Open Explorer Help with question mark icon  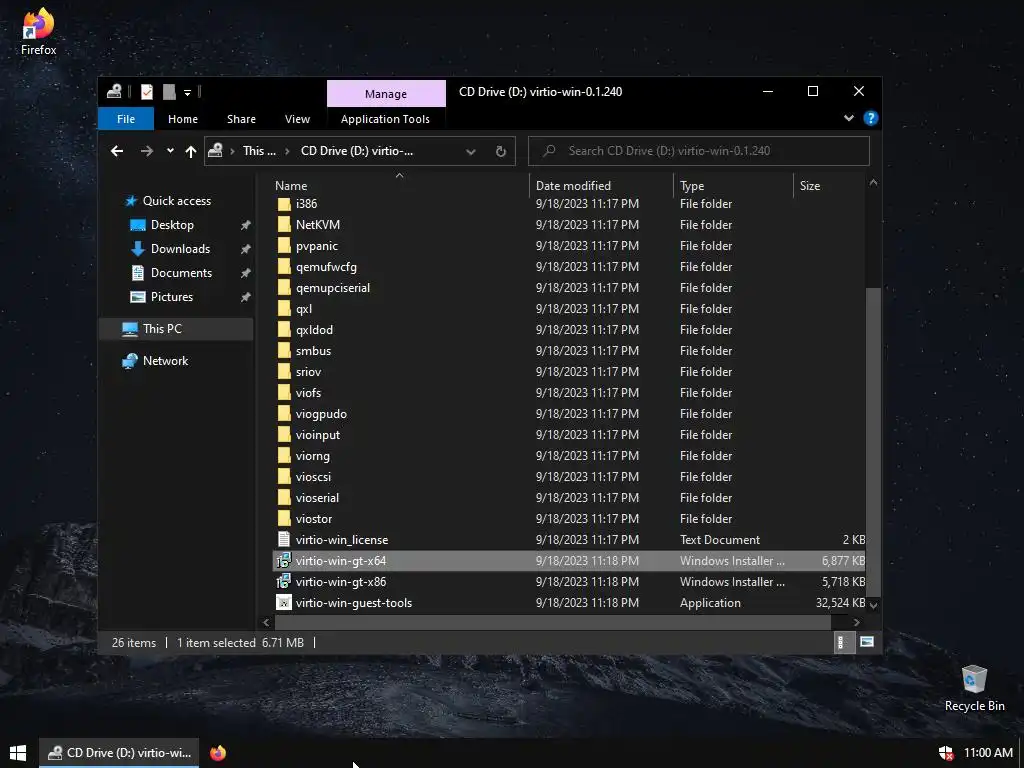[x=871, y=118]
